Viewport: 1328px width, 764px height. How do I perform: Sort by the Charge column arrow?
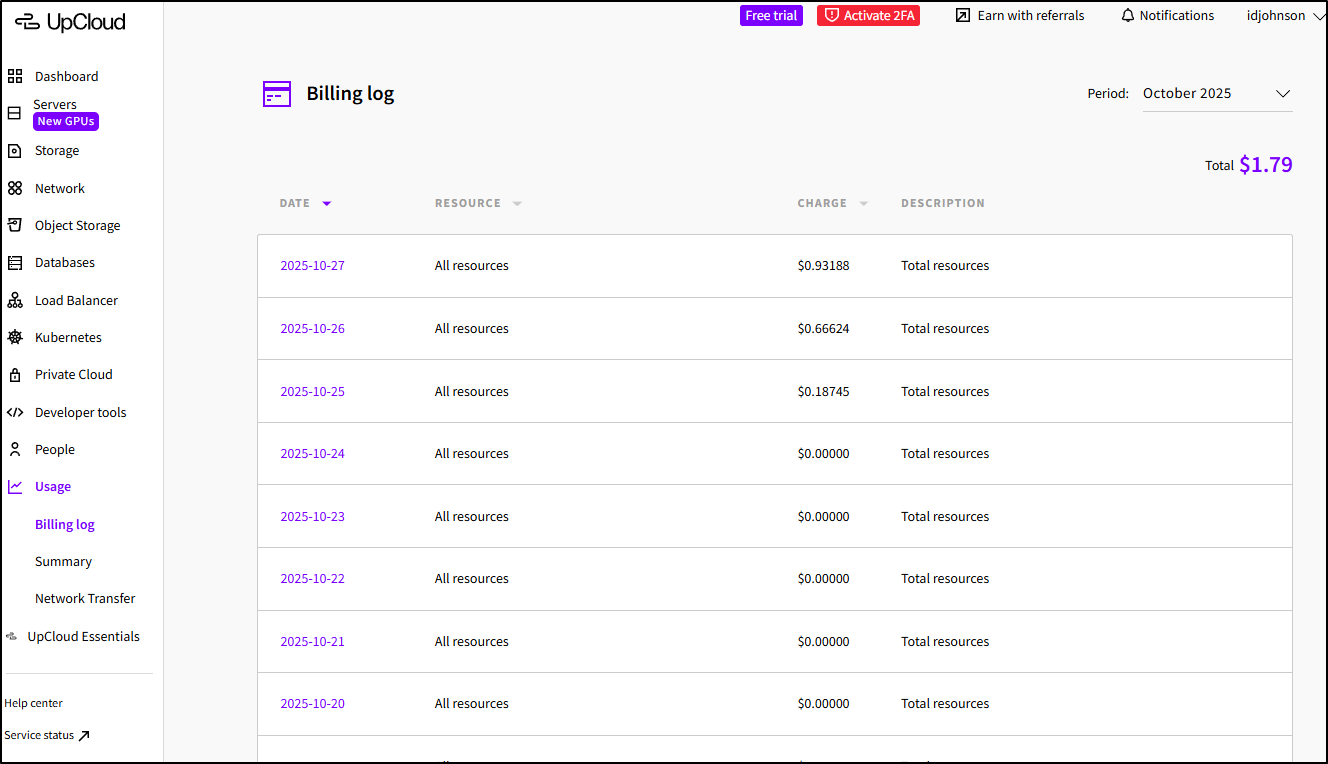pyautogui.click(x=863, y=204)
